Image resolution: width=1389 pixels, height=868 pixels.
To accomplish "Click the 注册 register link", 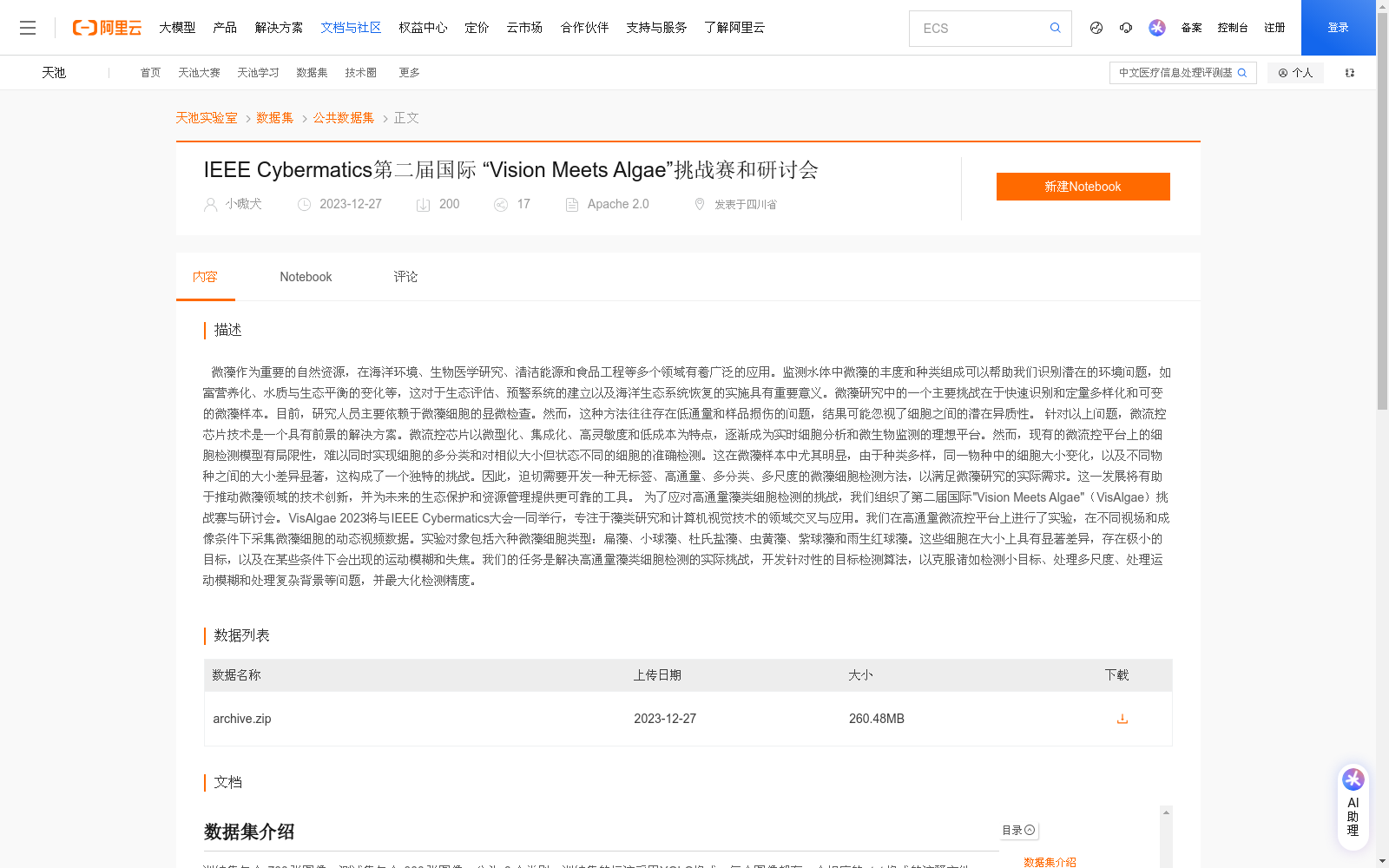I will click(1274, 28).
